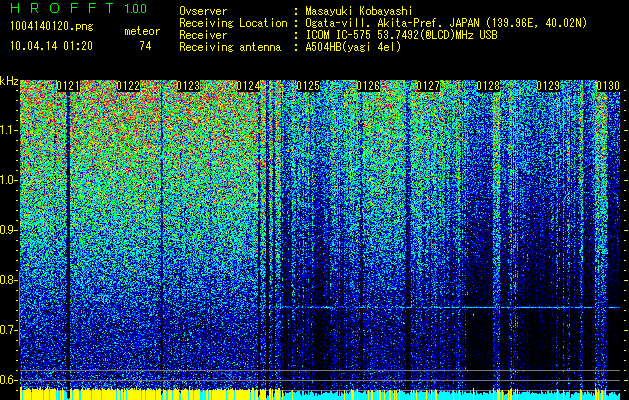Click the 0121 time marker

(68, 86)
